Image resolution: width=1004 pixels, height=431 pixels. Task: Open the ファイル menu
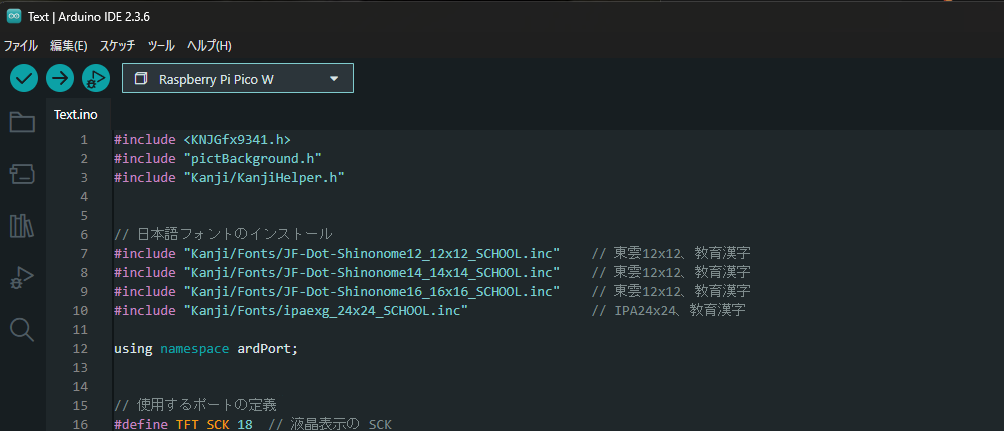pos(20,45)
